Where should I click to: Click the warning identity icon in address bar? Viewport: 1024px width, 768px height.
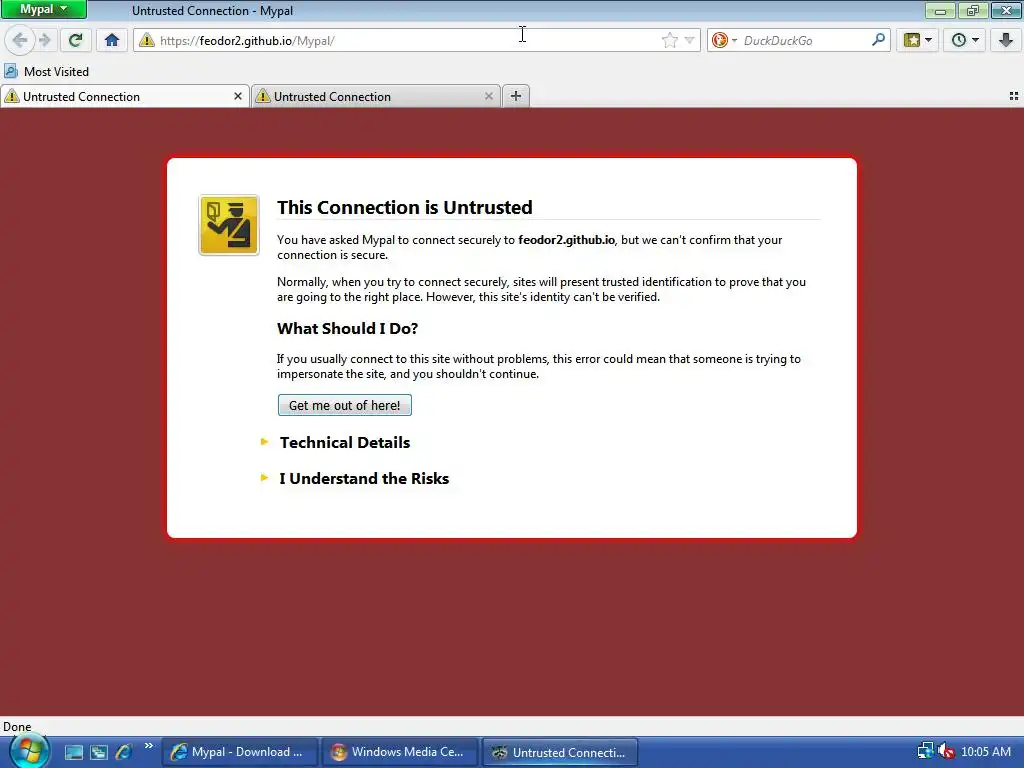coord(147,40)
